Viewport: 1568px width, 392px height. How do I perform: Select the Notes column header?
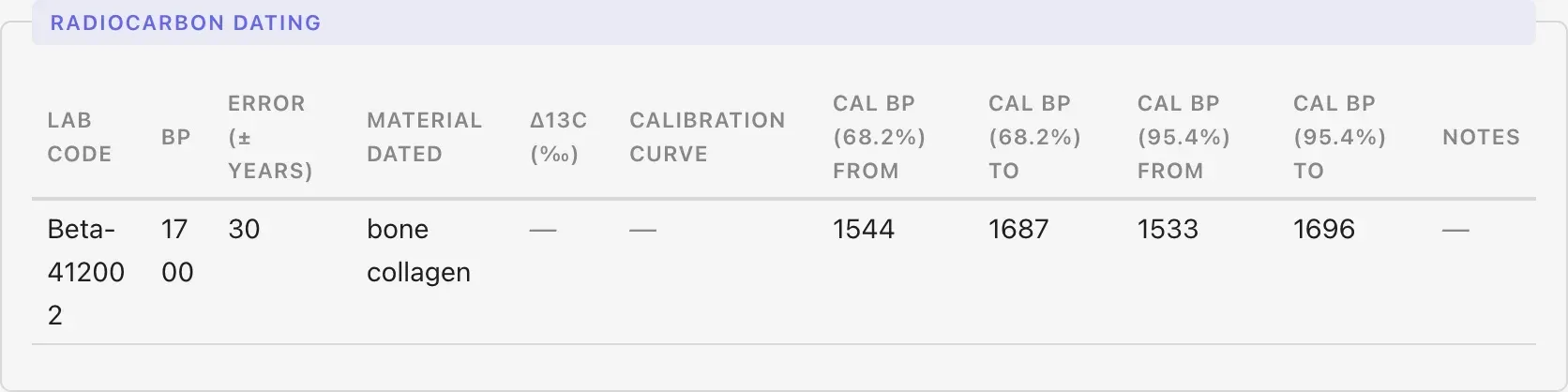(x=1481, y=137)
